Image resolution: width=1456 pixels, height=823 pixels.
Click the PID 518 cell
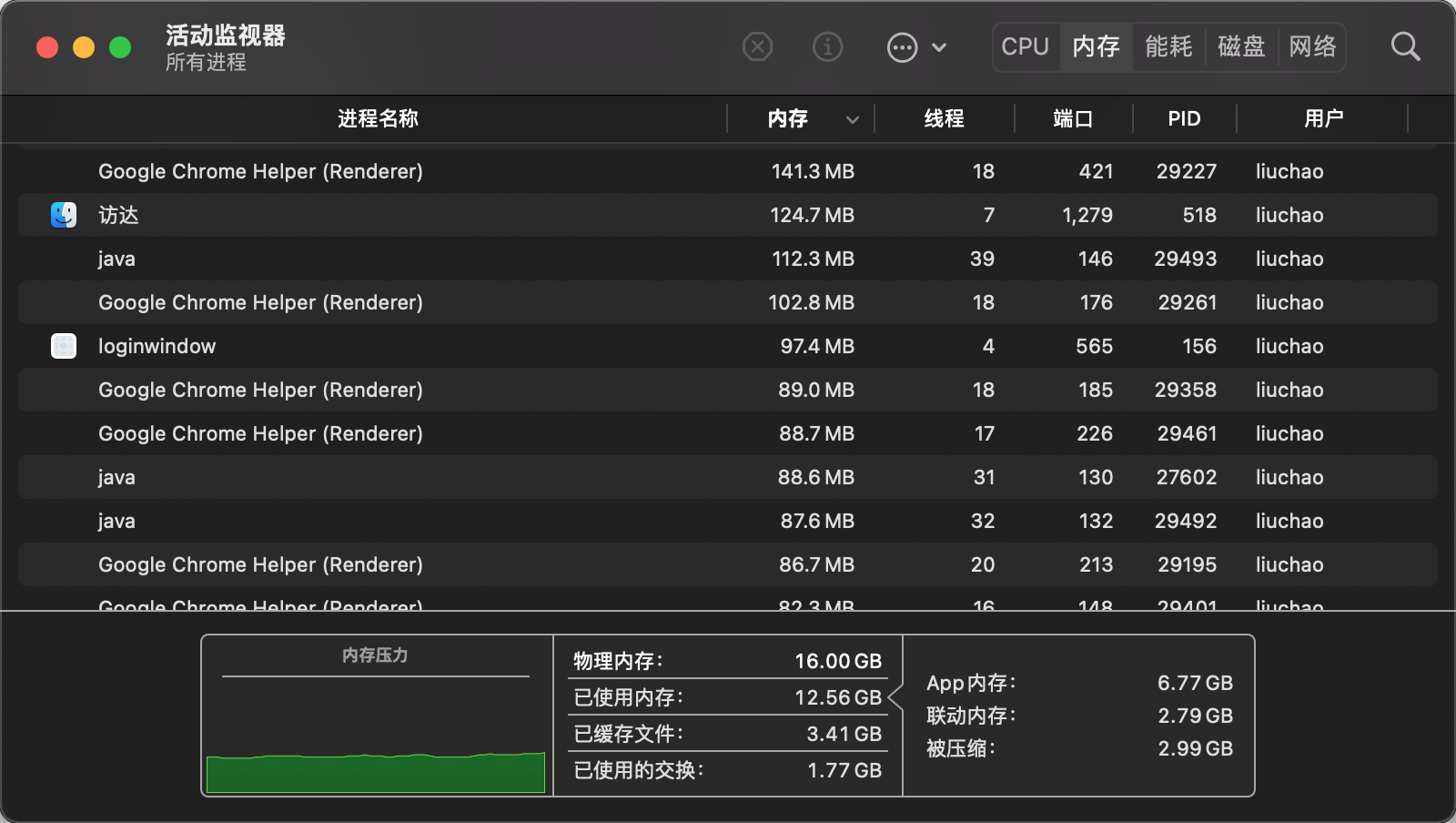click(x=1199, y=215)
